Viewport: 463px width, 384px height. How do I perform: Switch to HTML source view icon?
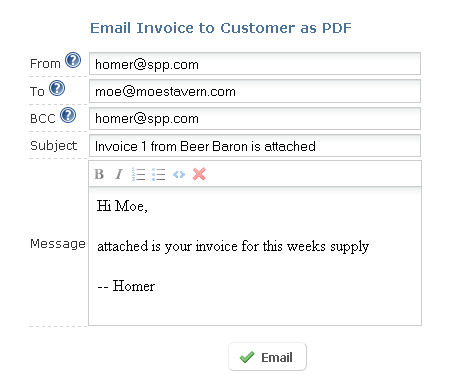(x=179, y=174)
